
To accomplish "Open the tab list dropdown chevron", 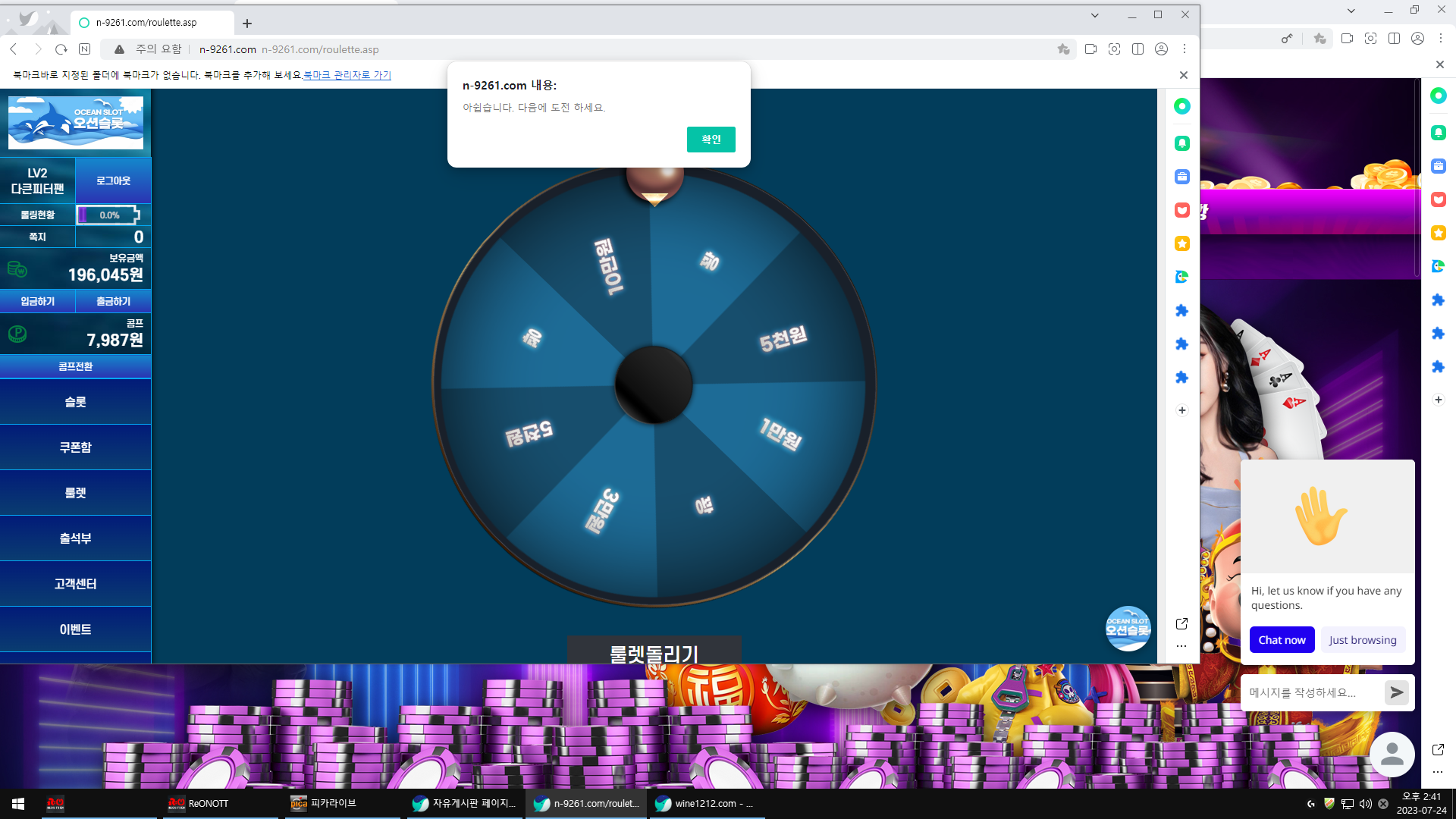I will (x=1094, y=15).
